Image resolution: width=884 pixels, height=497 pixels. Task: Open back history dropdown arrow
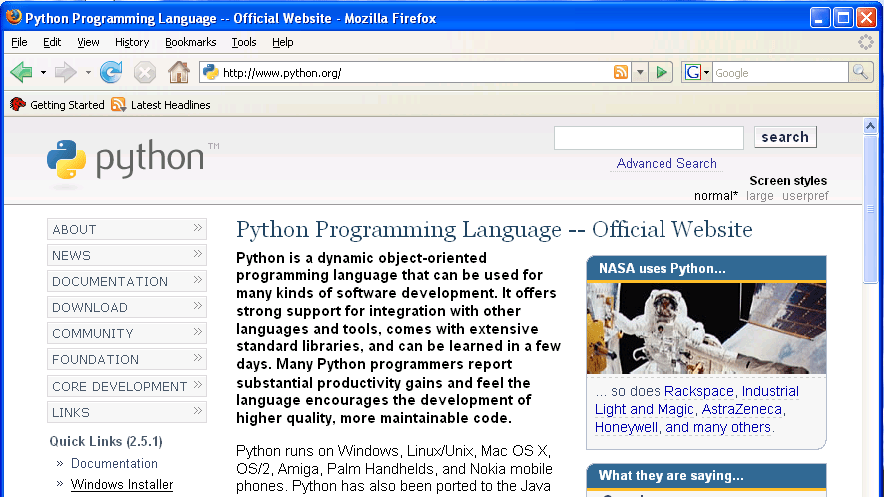[43, 73]
